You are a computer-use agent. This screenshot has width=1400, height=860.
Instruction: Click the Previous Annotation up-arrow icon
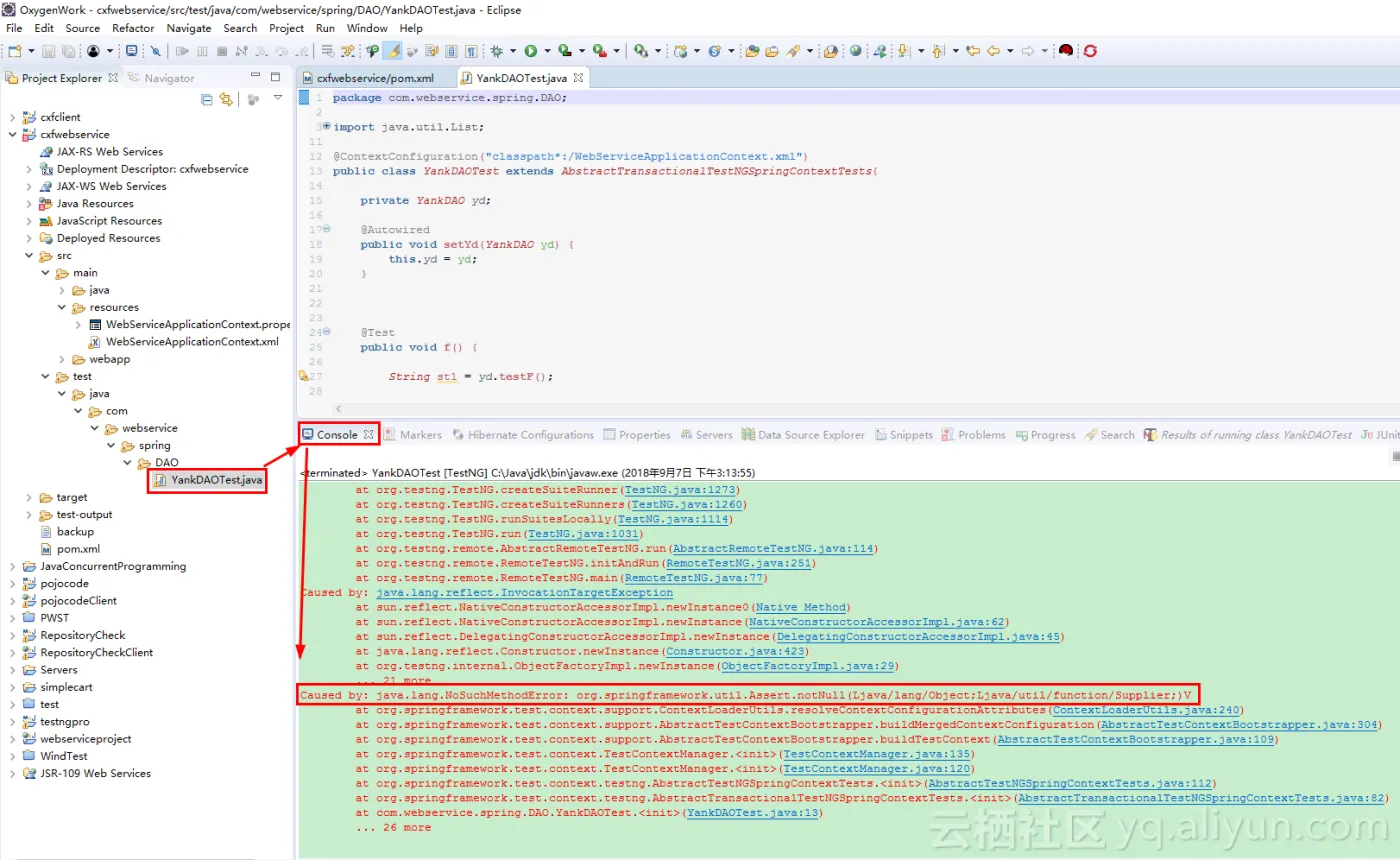coord(938,50)
